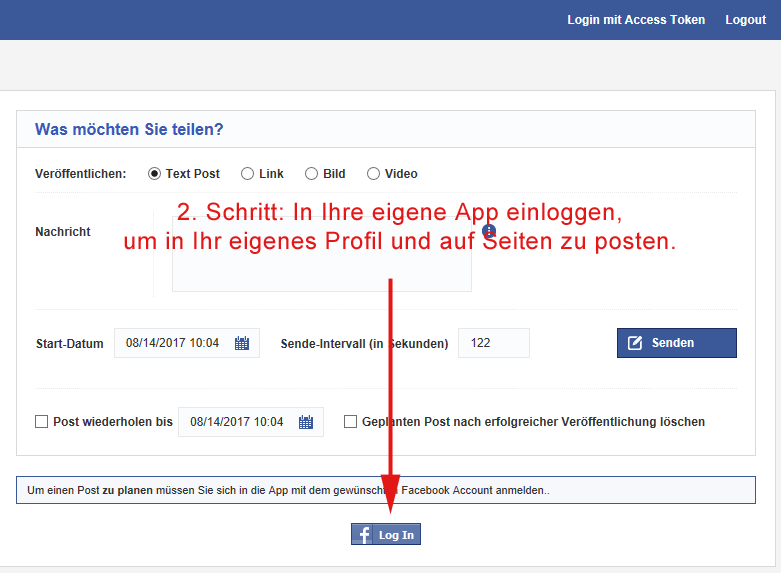This screenshot has width=781, height=573.
Task: Click the Was möchten Sie teilen heading
Action: click(129, 130)
